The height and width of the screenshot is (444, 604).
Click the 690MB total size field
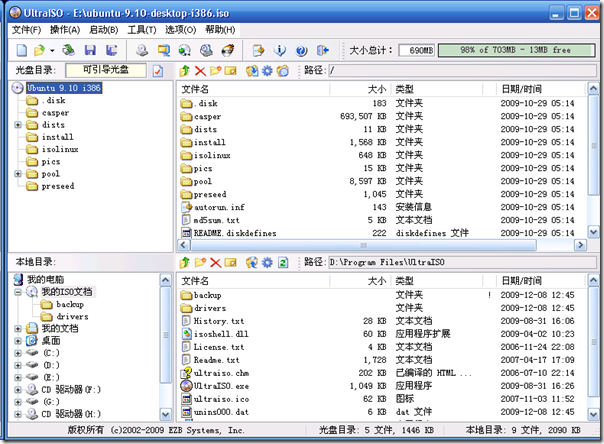pos(416,50)
